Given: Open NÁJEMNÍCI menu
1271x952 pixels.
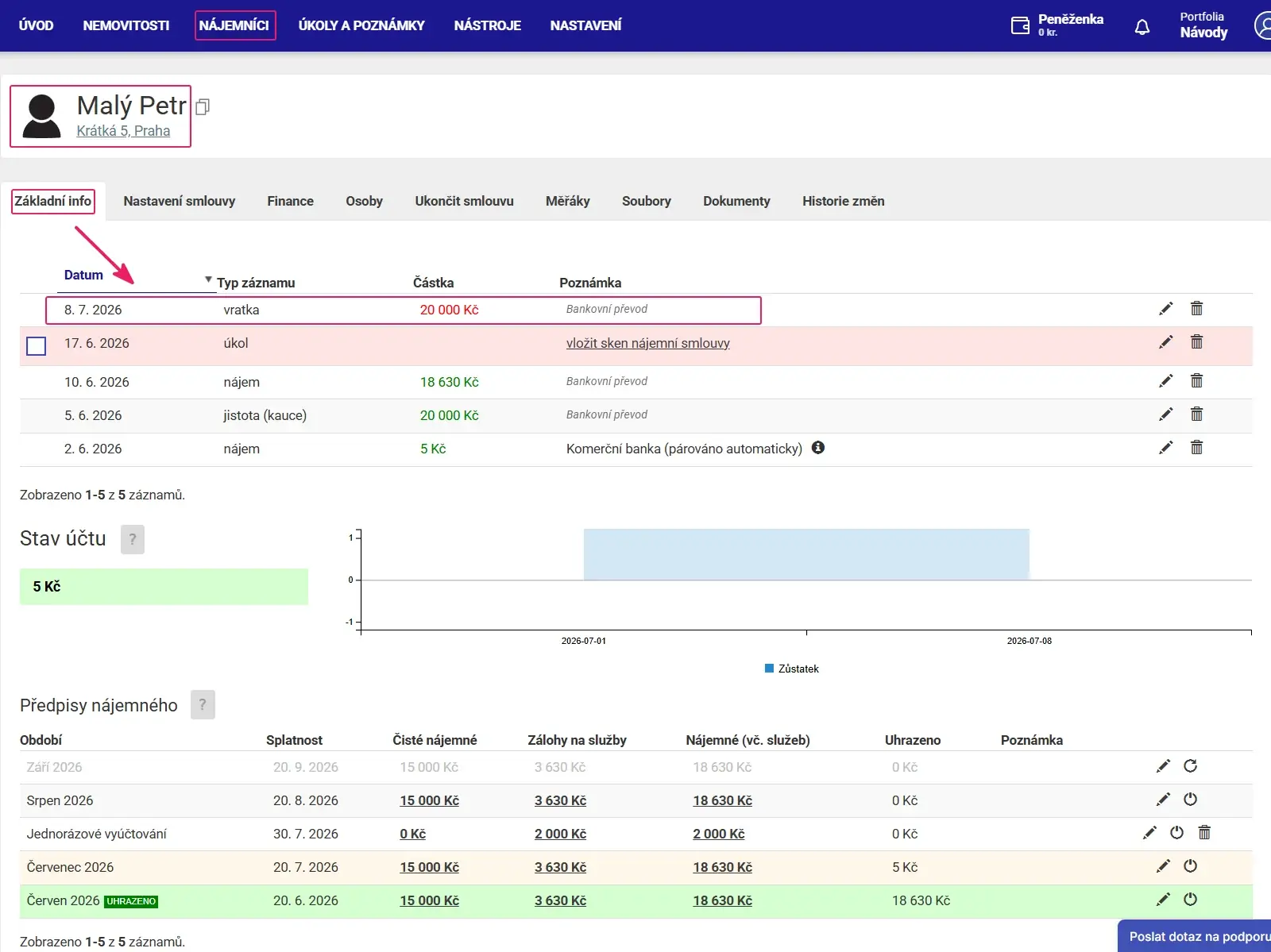Looking at the screenshot, I should pyautogui.click(x=234, y=25).
